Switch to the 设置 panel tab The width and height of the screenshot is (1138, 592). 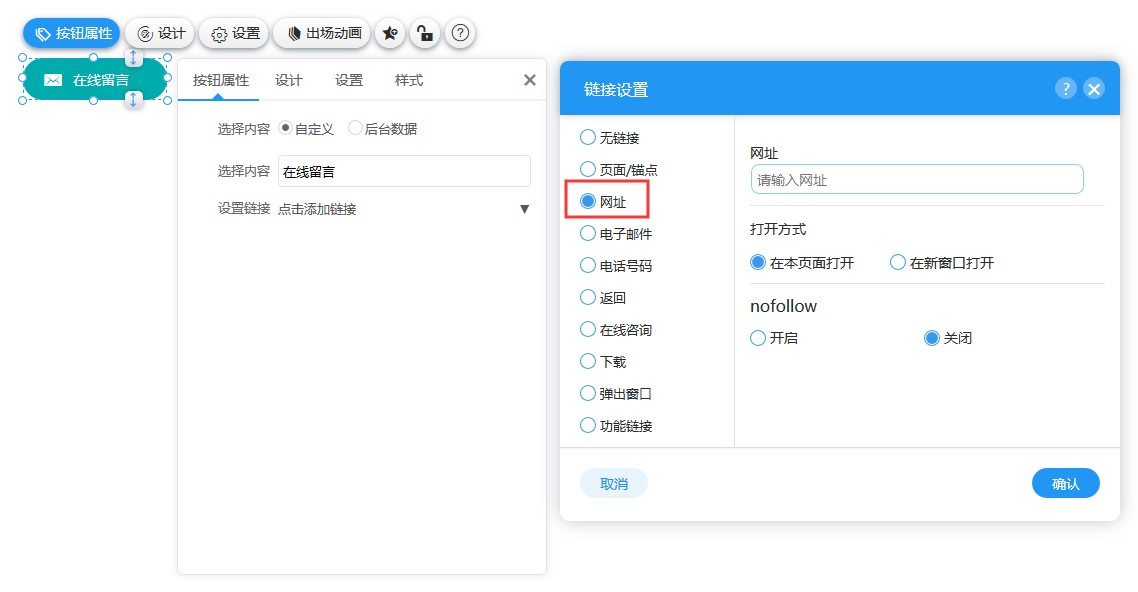348,81
